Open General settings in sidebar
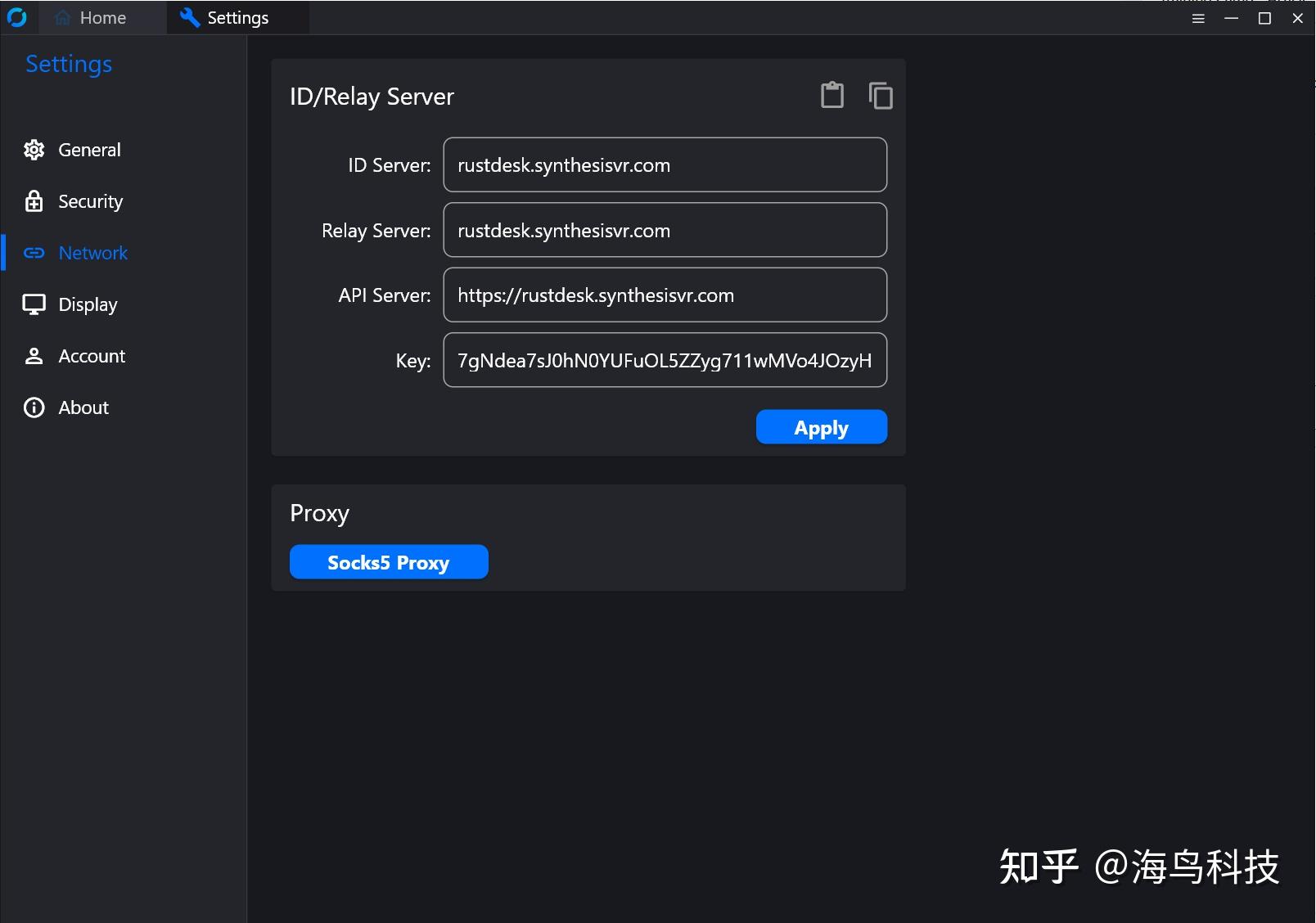Image resolution: width=1316 pixels, height=923 pixels. pyautogui.click(x=123, y=150)
